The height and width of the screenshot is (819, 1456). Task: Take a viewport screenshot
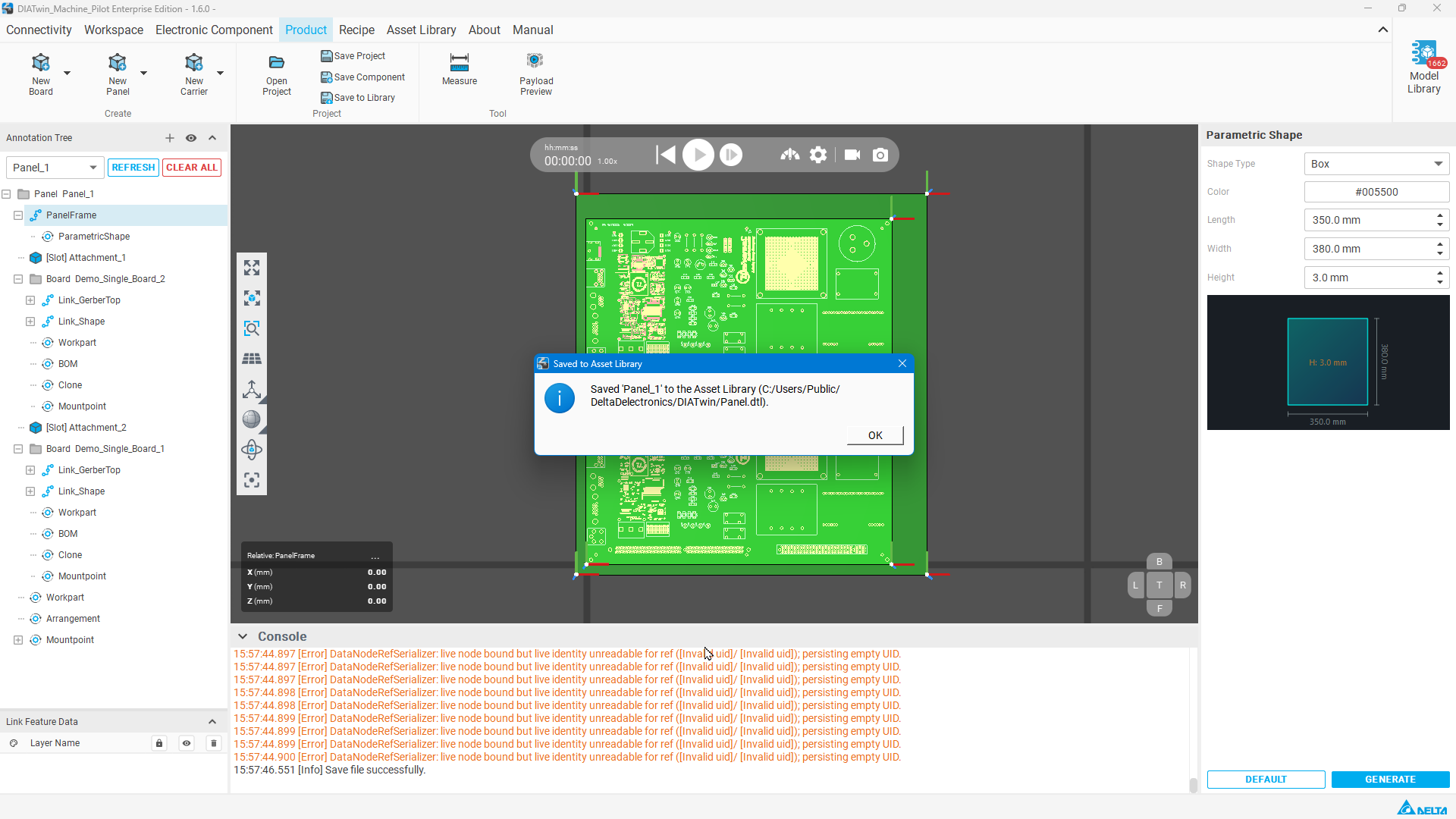tap(880, 155)
